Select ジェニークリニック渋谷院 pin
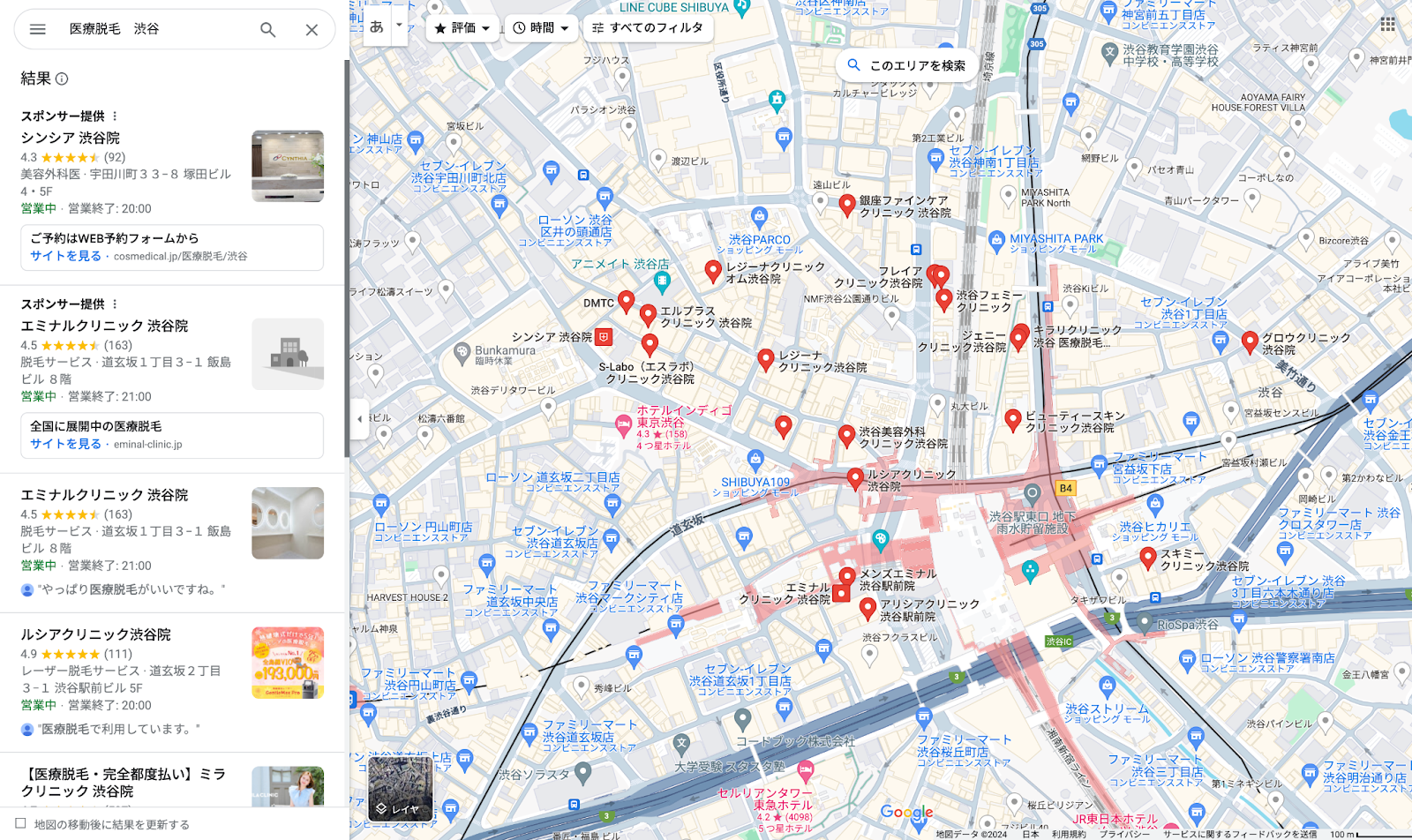The width and height of the screenshot is (1412, 840). (1018, 341)
